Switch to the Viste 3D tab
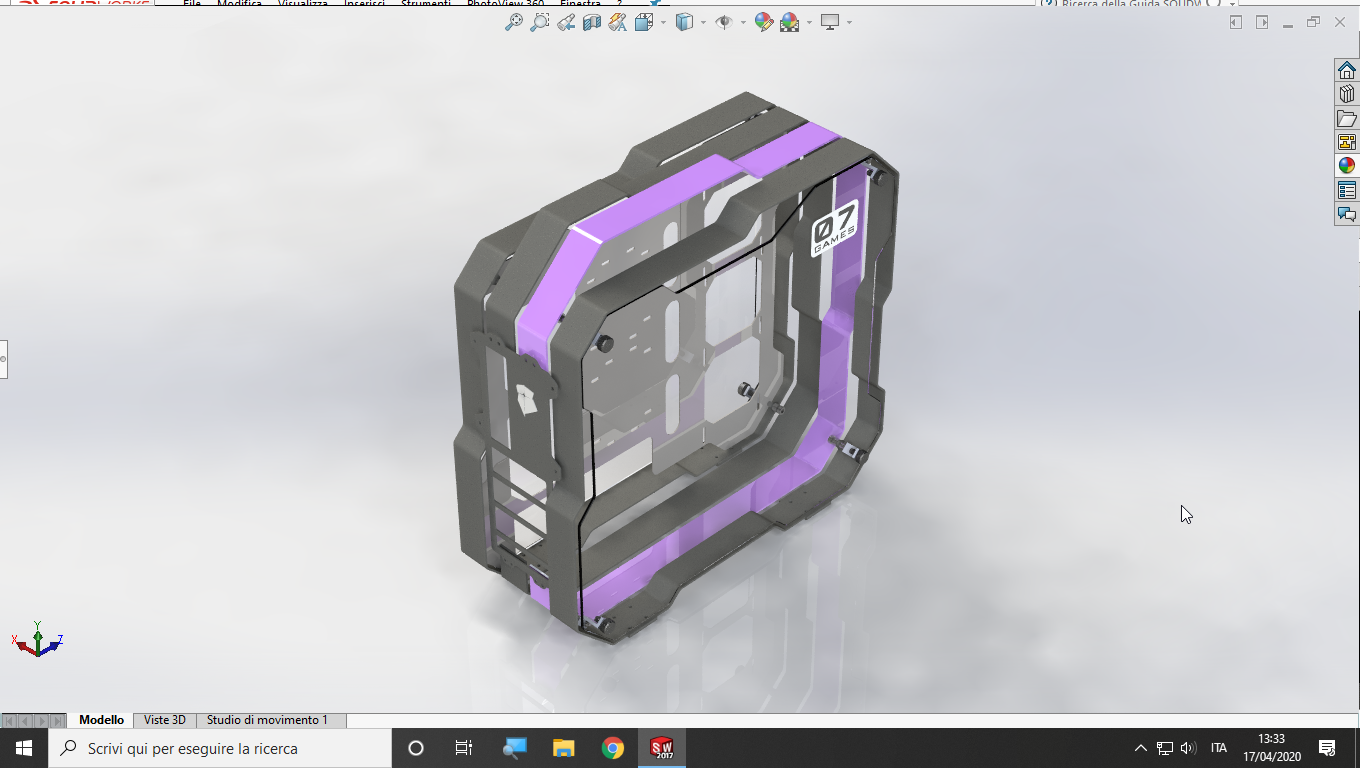Viewport: 1360px width, 768px height. coord(165,720)
